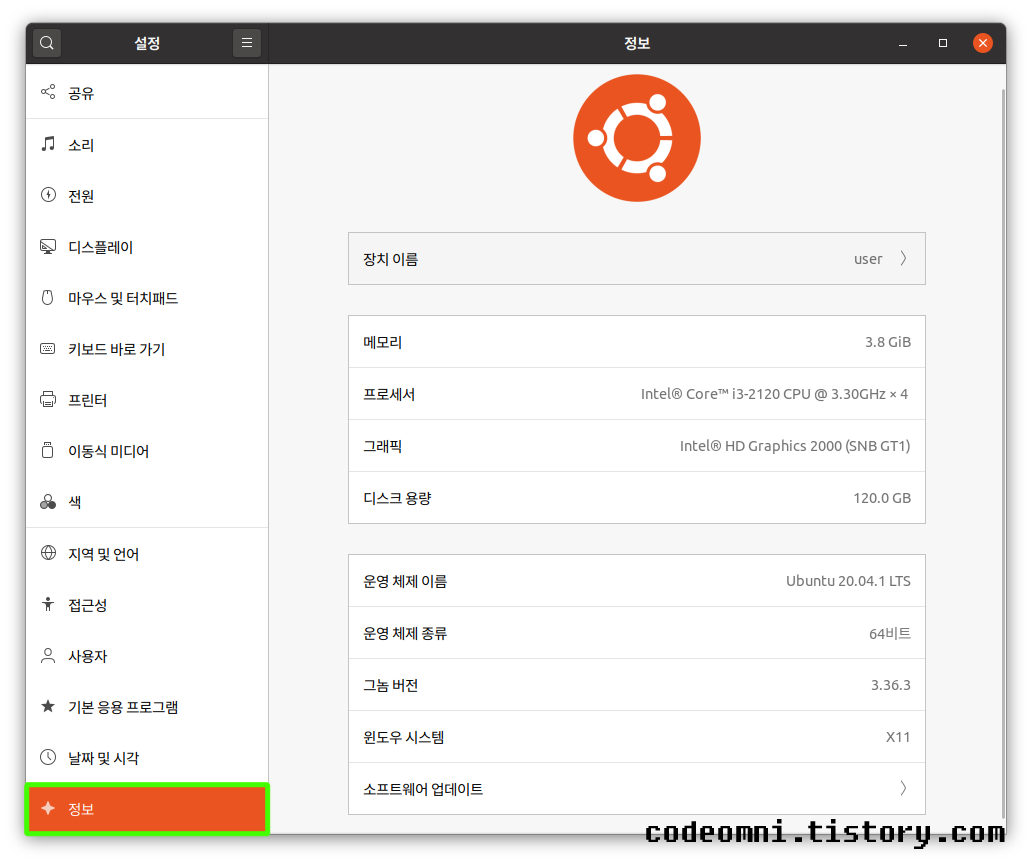Screen dimensions: 1032x863
Task: Click the Ubuntu logo in the info panel
Action: pos(636,138)
